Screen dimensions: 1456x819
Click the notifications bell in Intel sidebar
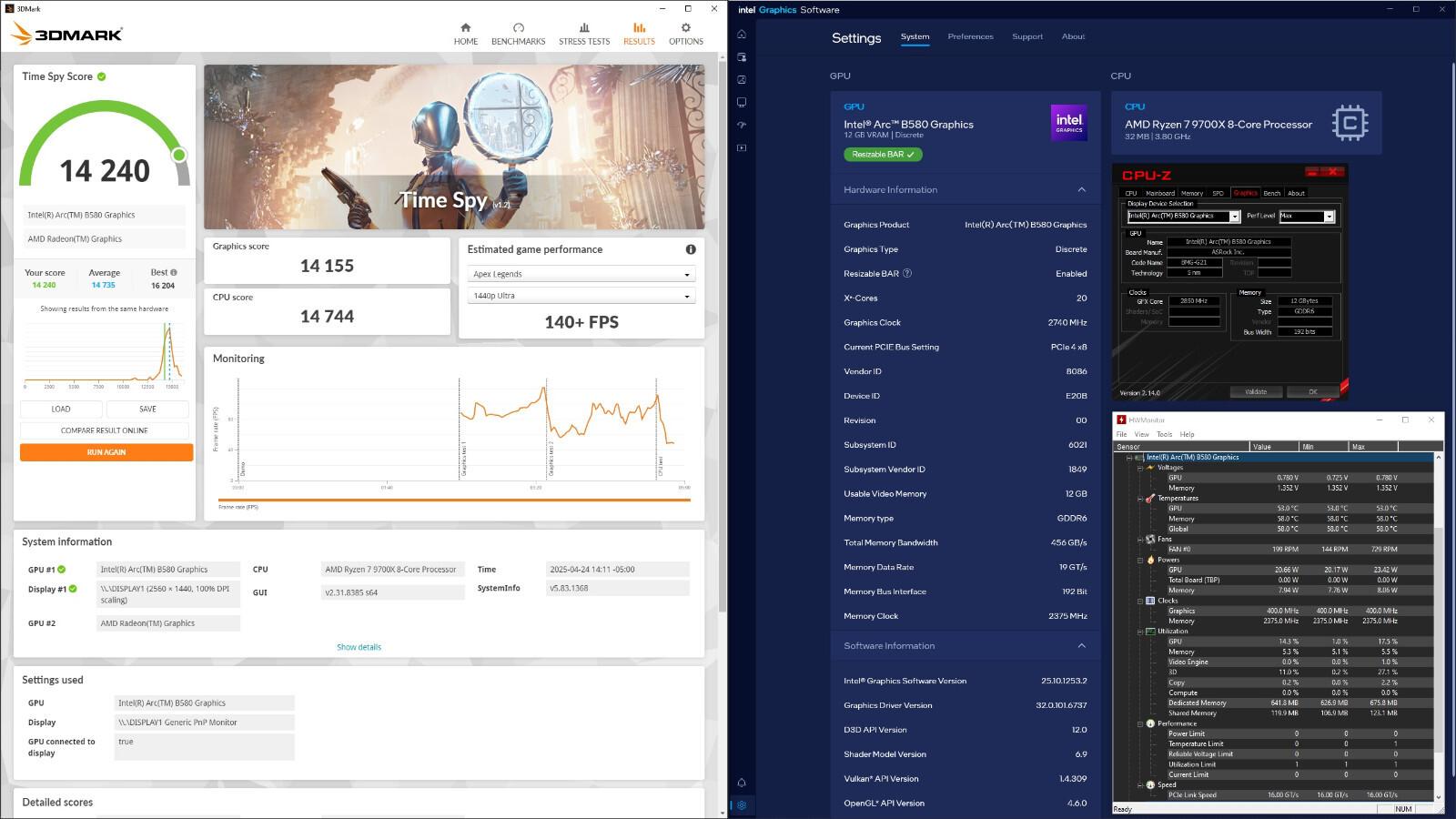742,783
